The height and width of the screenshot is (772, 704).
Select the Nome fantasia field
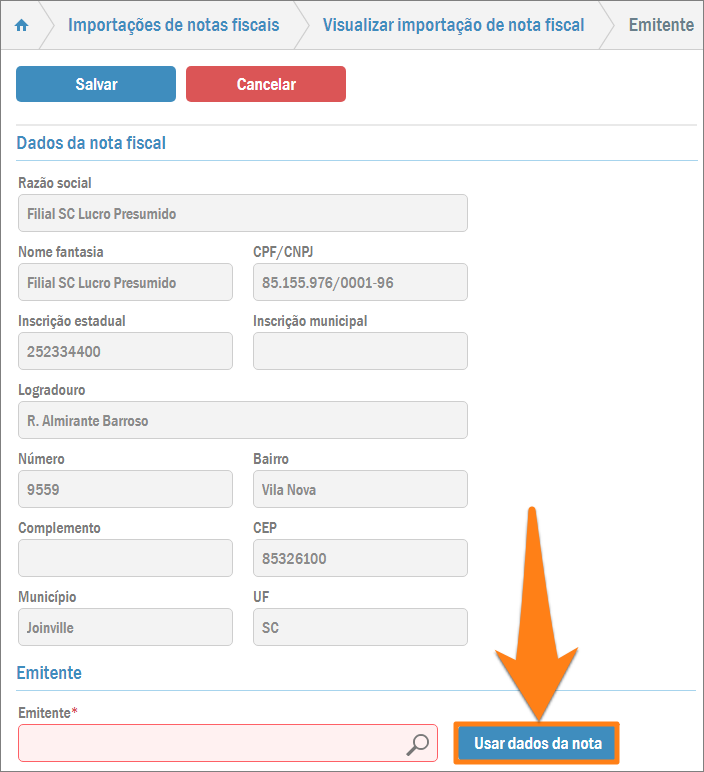(x=125, y=282)
